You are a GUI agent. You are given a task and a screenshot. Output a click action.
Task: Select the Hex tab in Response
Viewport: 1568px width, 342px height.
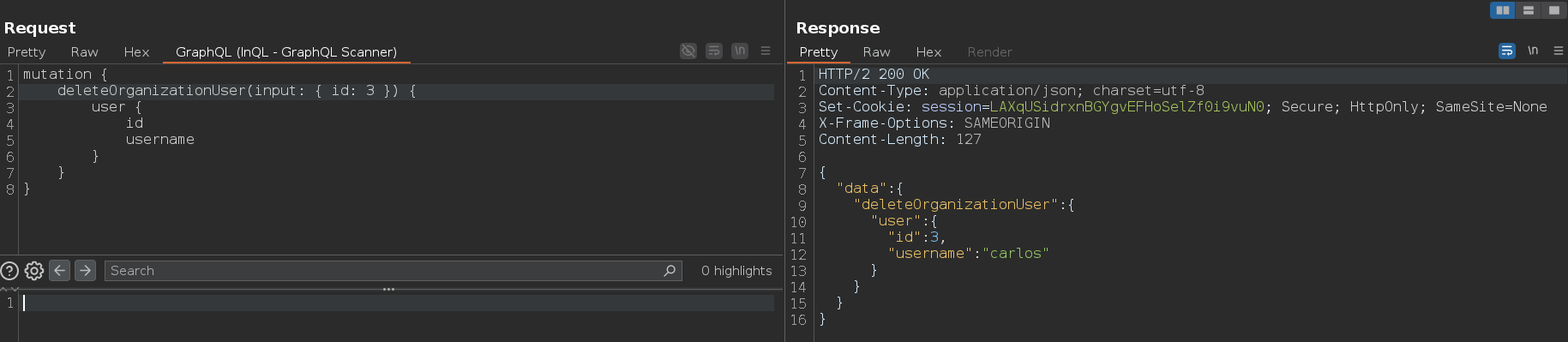pos(928,52)
